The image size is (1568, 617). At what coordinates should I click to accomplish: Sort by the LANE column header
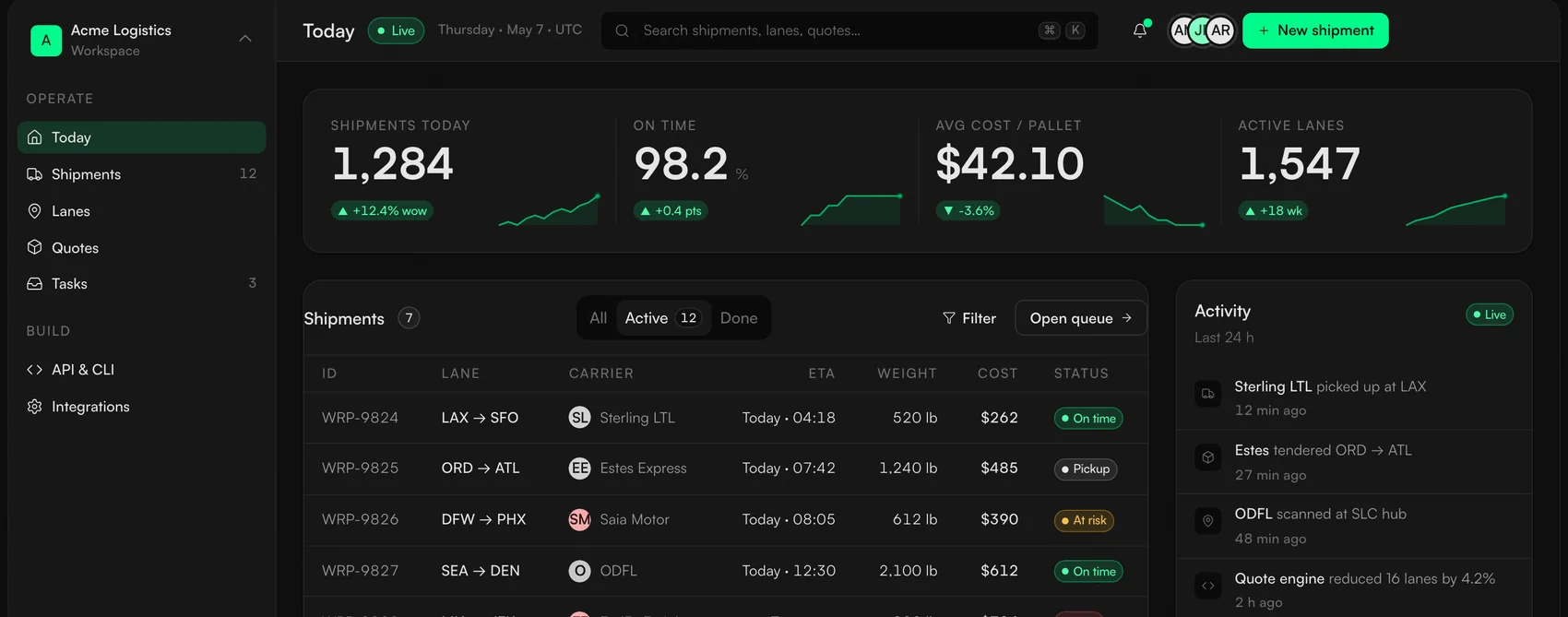[460, 374]
